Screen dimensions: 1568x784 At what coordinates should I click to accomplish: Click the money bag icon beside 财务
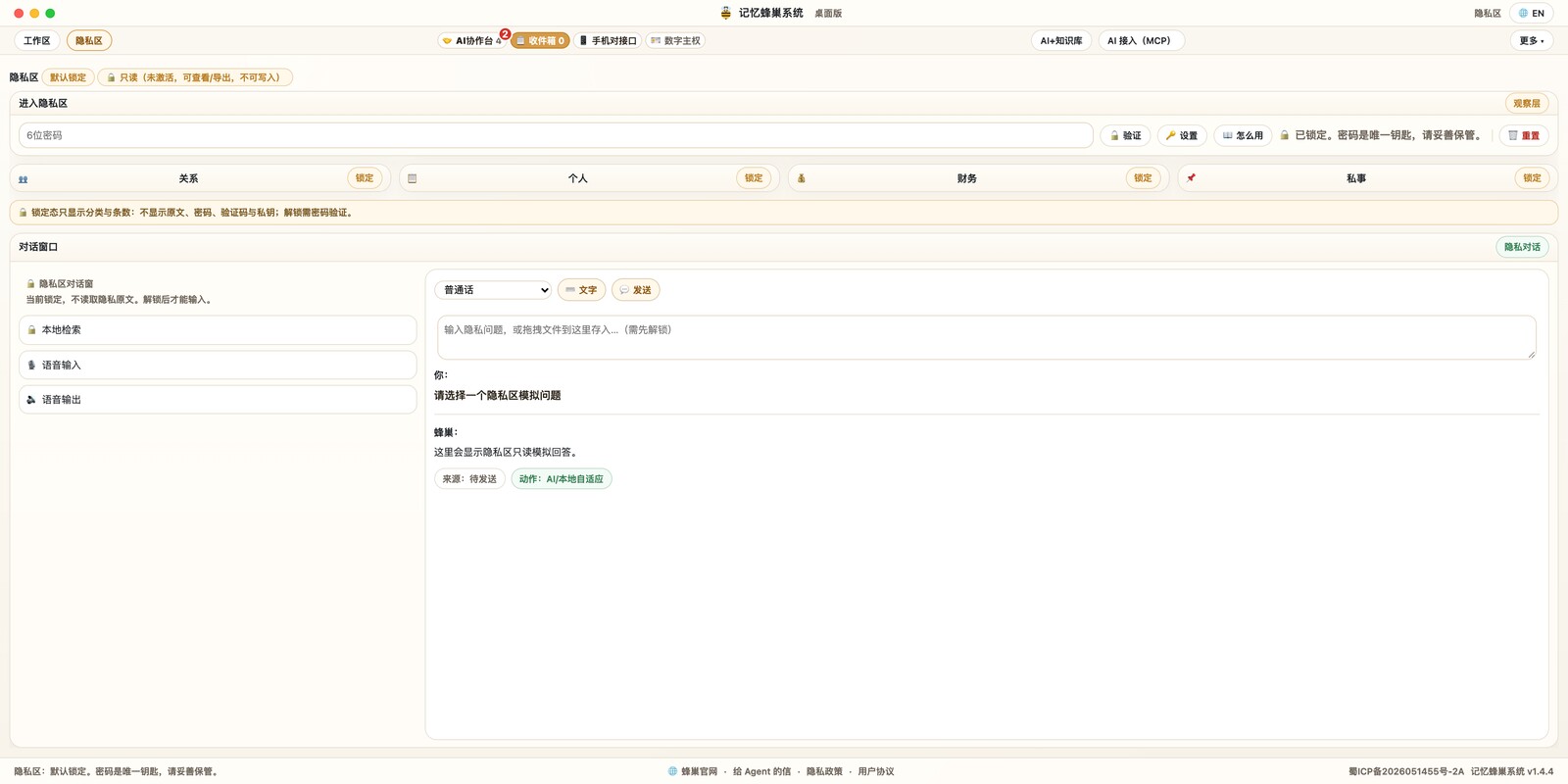tap(802, 178)
